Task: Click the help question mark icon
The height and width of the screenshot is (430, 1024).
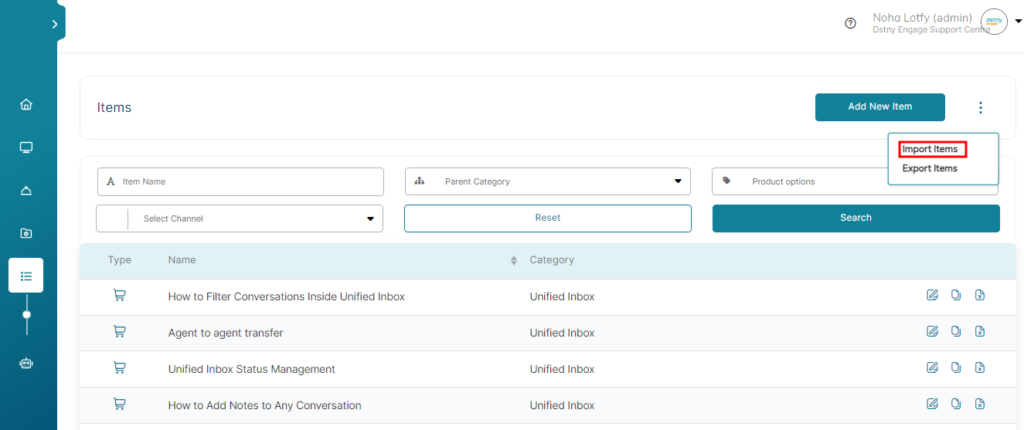Action: [x=850, y=24]
